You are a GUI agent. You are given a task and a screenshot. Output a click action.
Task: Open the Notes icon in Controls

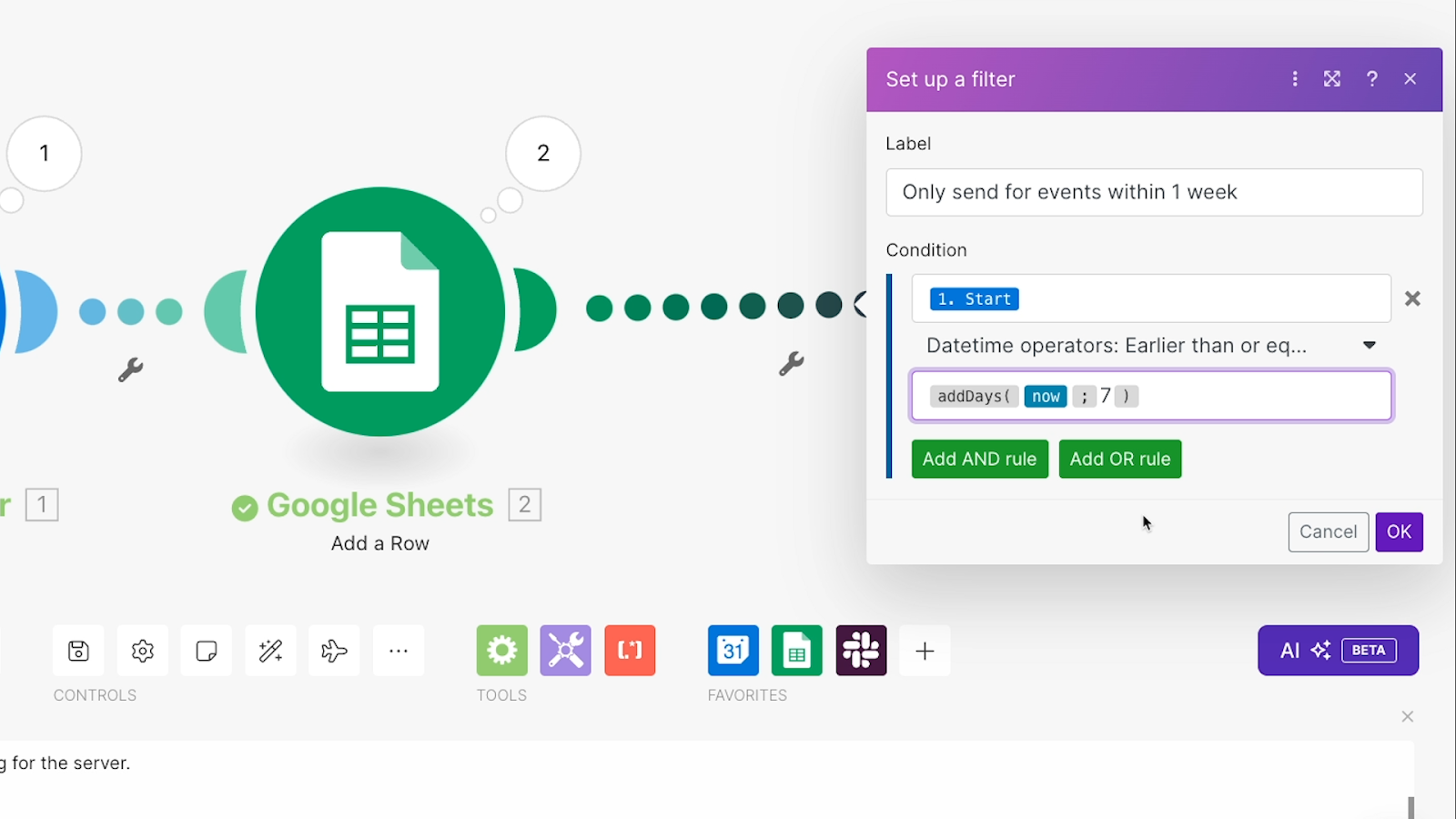click(x=207, y=651)
